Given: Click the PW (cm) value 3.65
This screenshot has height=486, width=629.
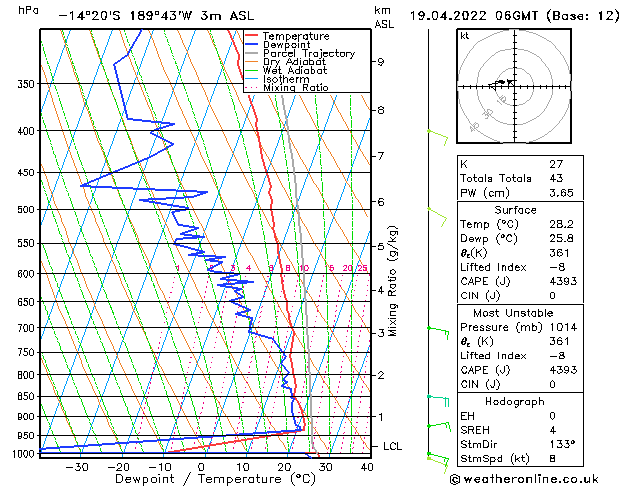Looking at the screenshot, I should pyautogui.click(x=562, y=193).
